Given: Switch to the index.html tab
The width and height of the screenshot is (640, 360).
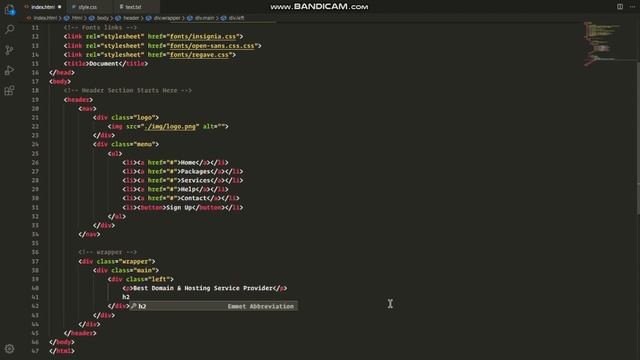Looking at the screenshot, I should coord(43,7).
